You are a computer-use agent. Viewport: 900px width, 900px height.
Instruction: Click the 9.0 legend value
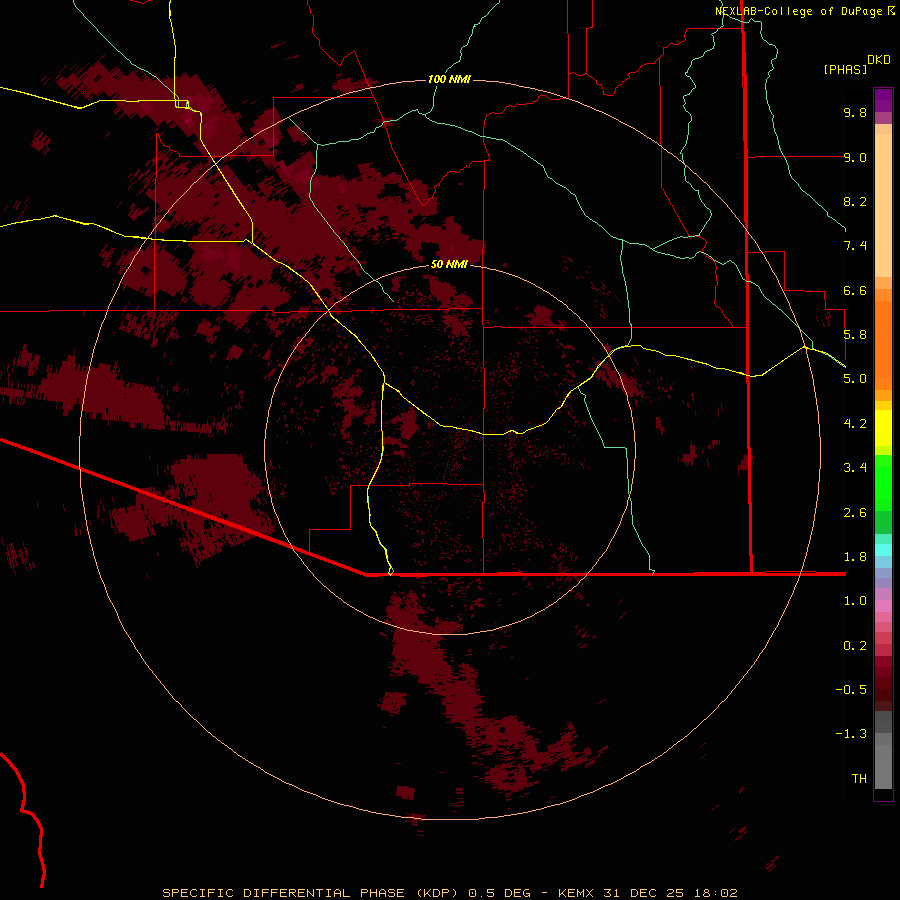tap(855, 157)
